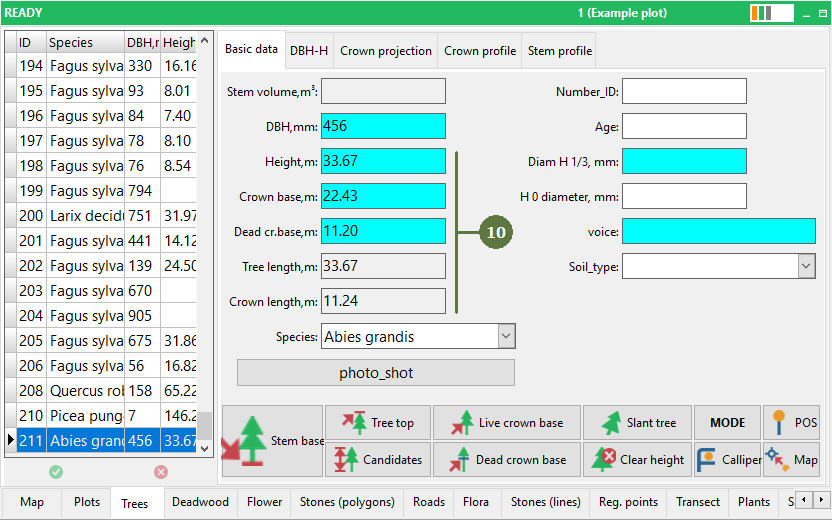Screen dimensions: 832x520
Task: Toggle the MODE button
Action: [x=727, y=422]
